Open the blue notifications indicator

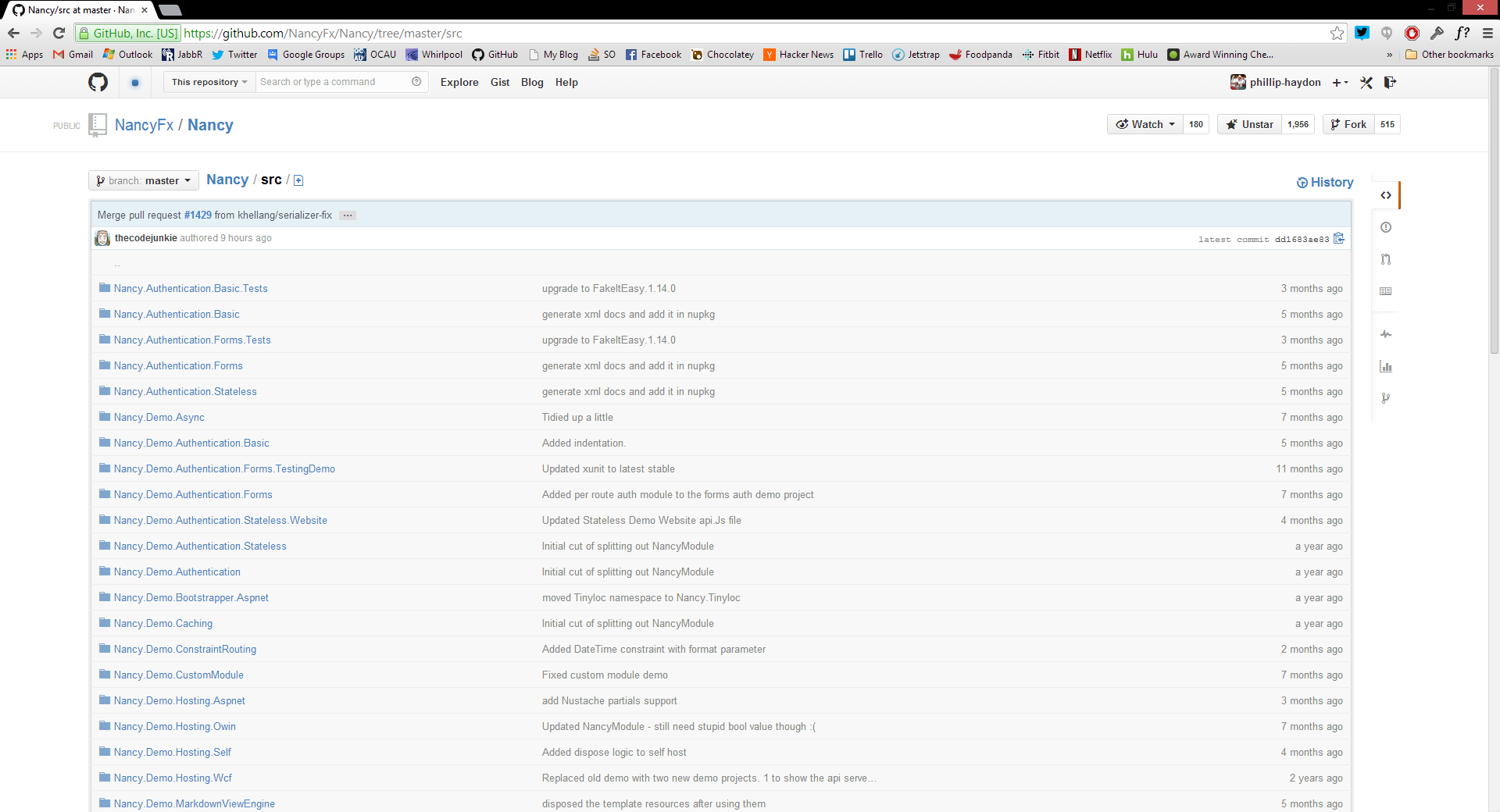coord(135,82)
